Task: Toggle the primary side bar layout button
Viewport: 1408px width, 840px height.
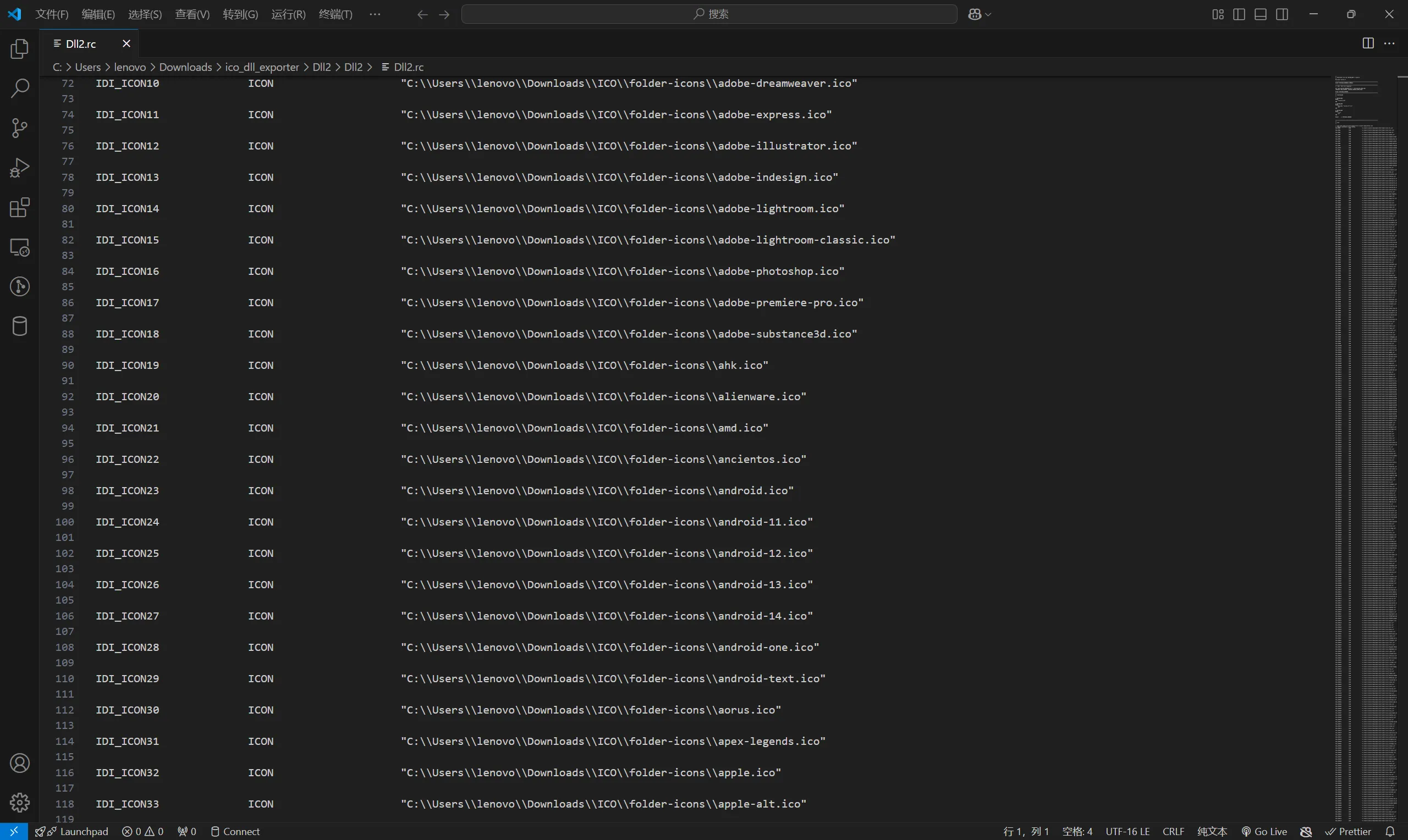Action: [x=1239, y=14]
